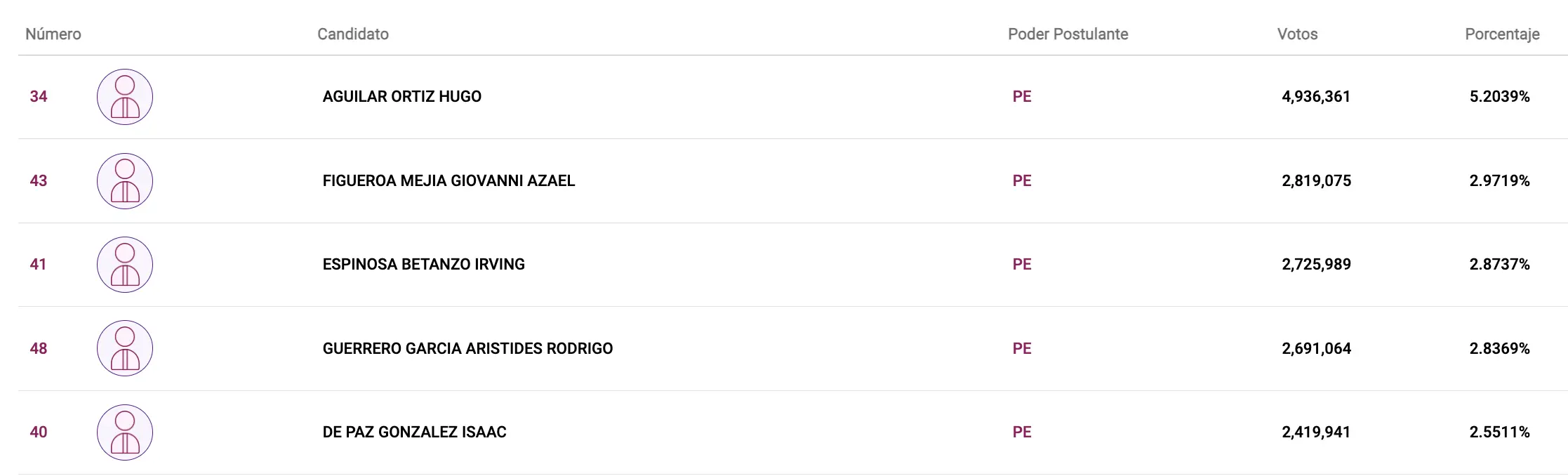This screenshot has height=476, width=1568.
Task: Select the Número column header
Action: (x=53, y=34)
